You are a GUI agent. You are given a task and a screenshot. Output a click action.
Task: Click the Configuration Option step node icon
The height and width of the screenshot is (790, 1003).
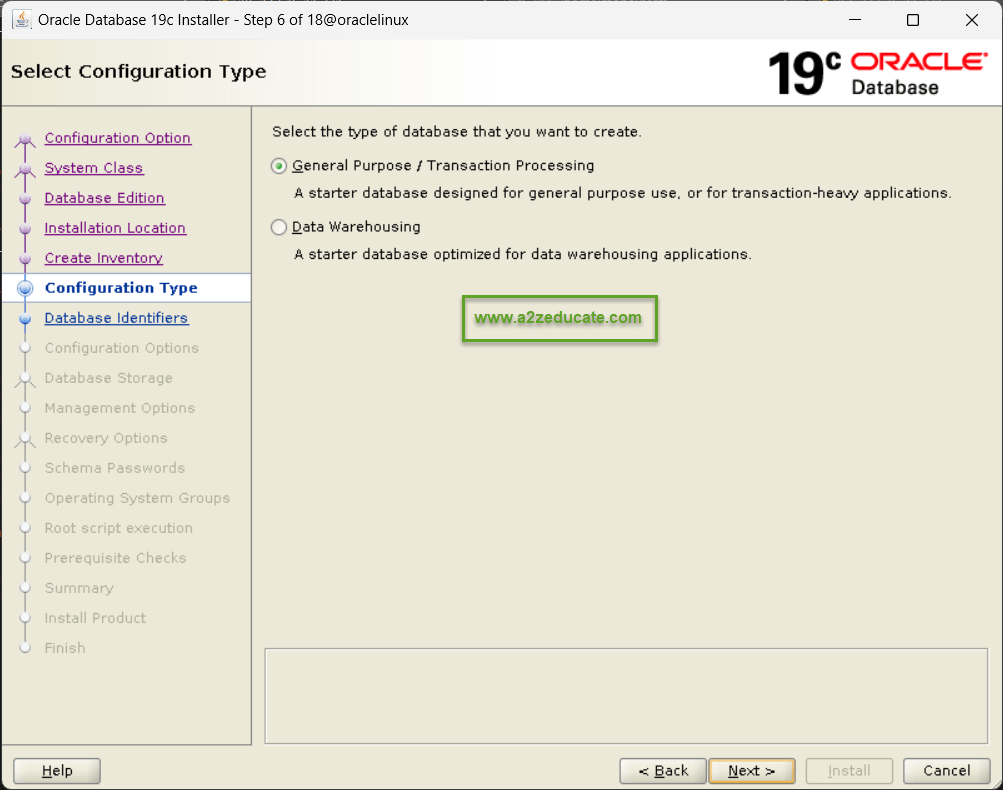coord(26,140)
